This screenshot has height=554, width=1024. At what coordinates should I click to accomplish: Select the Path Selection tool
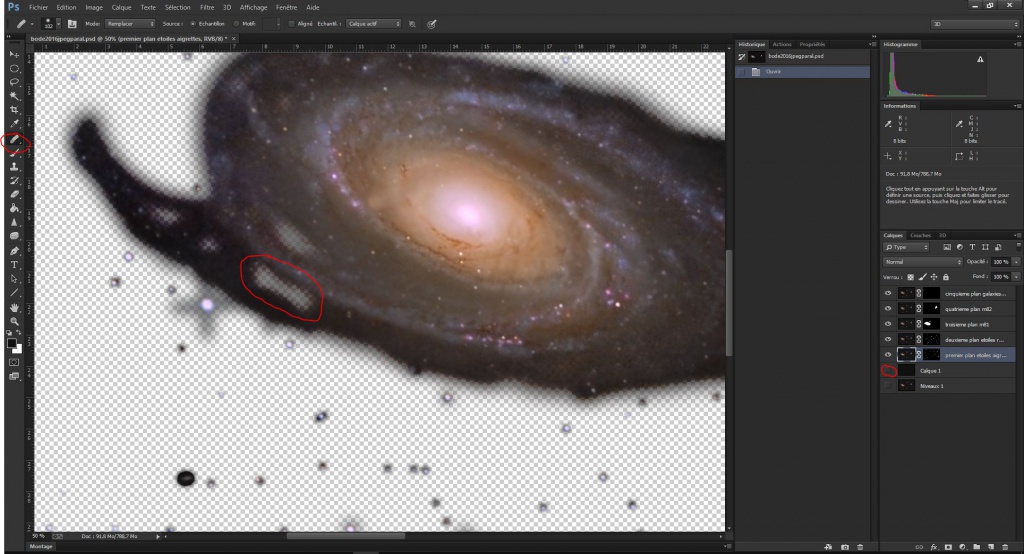14,279
